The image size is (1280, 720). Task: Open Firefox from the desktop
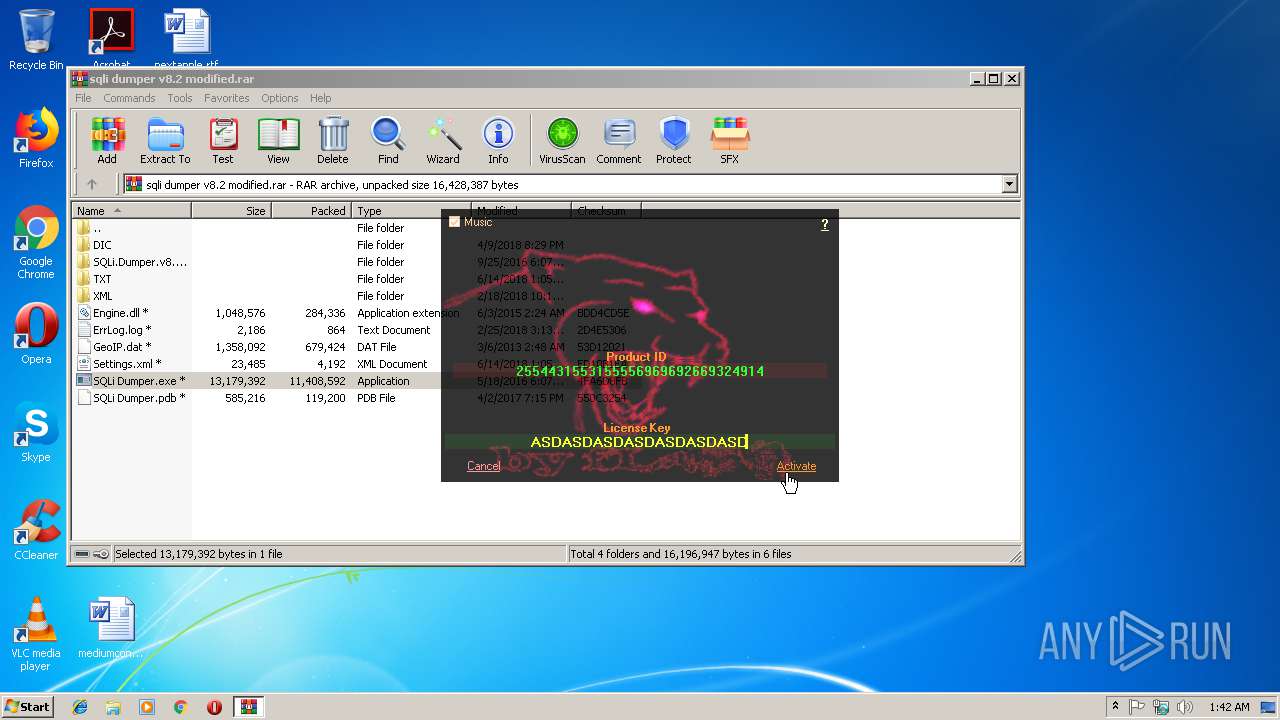coord(36,138)
